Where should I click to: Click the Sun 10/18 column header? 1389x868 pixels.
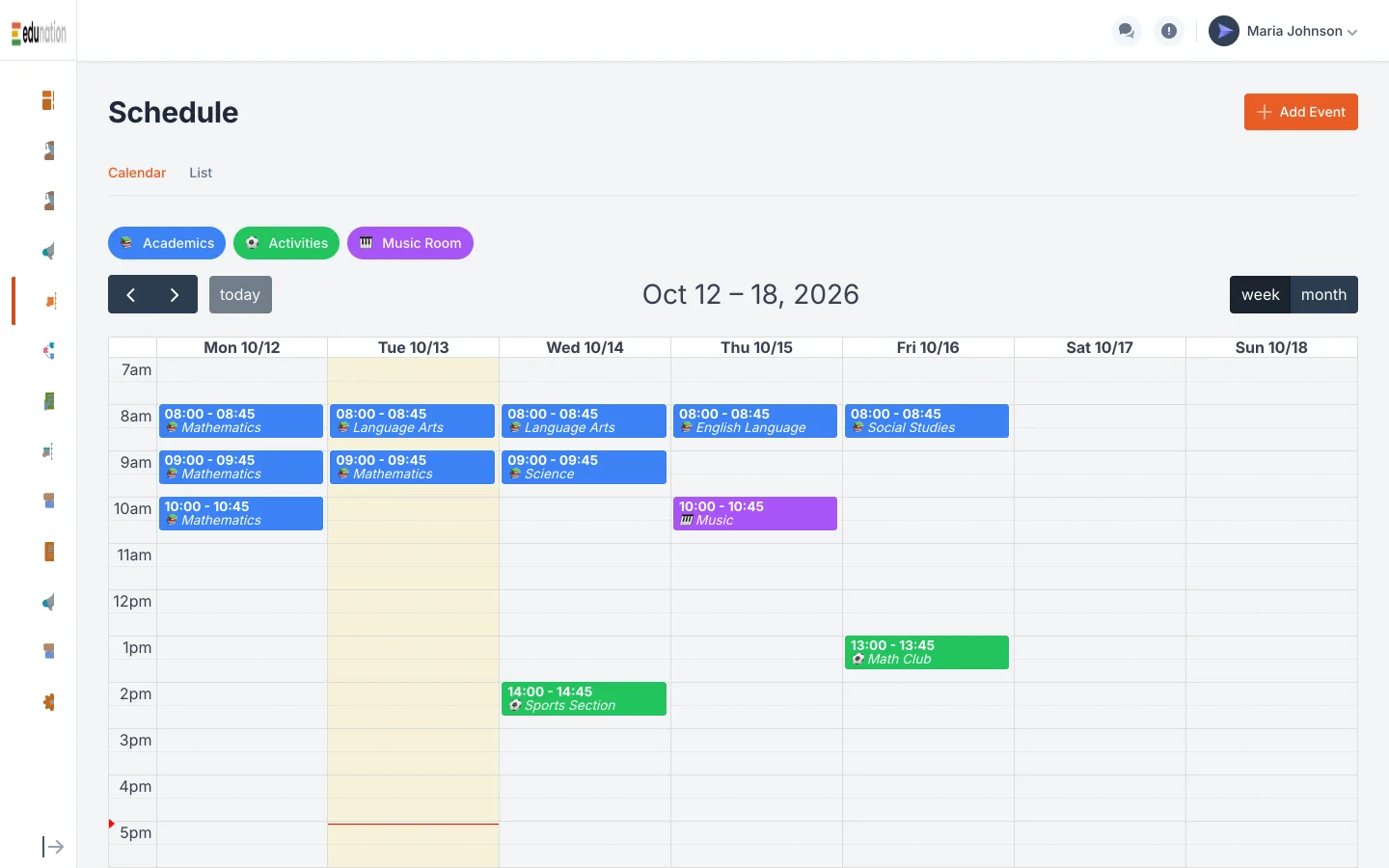pyautogui.click(x=1271, y=347)
